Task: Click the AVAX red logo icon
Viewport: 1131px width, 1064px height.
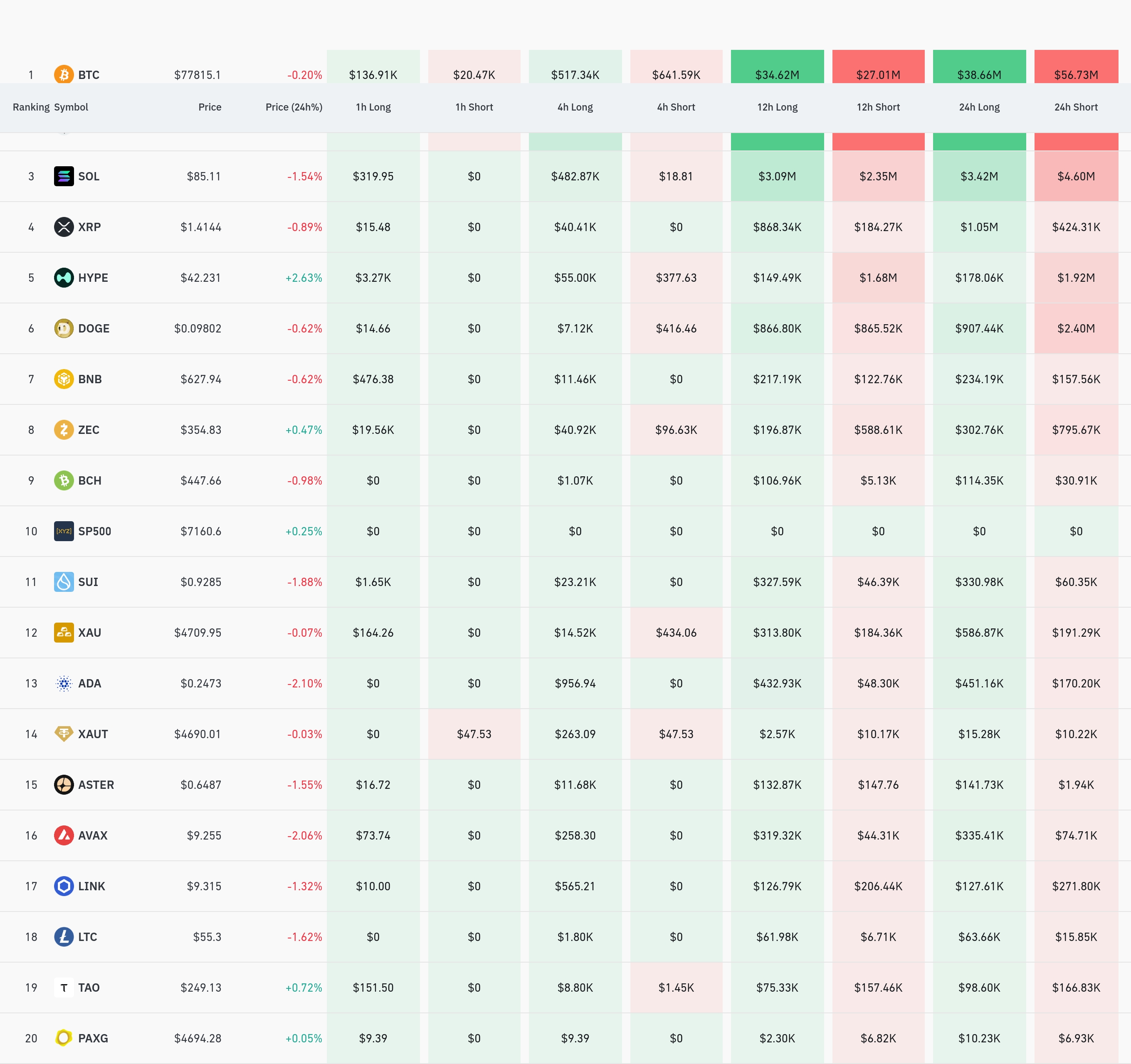Action: pyautogui.click(x=64, y=835)
